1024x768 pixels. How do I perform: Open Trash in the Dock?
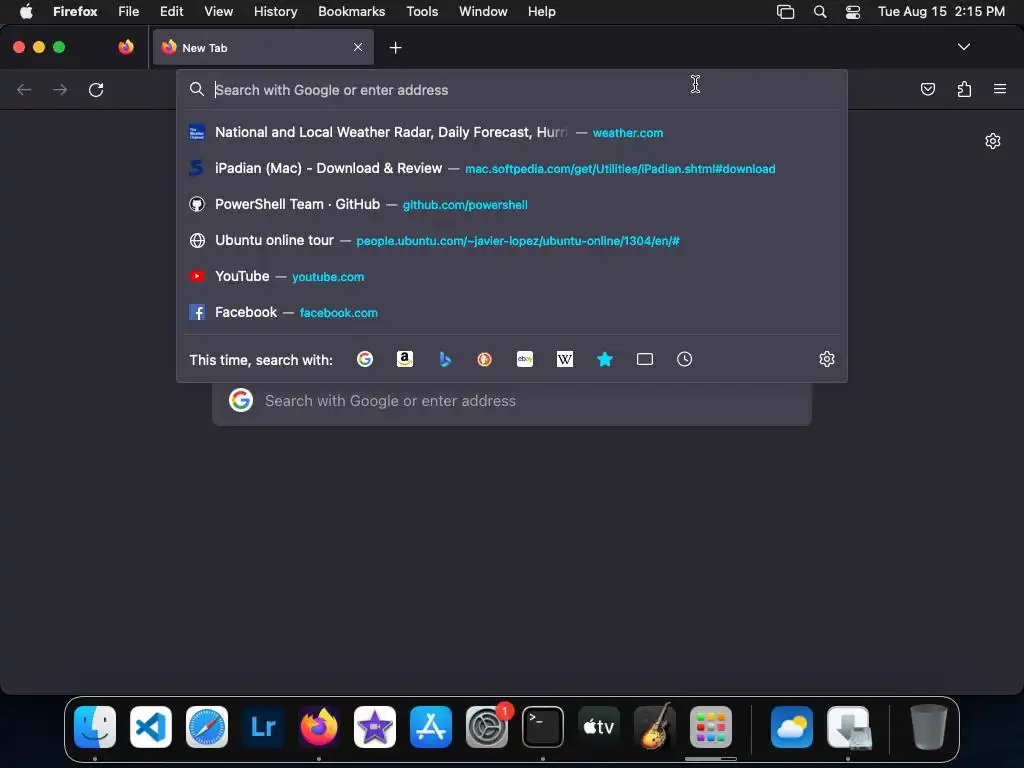[x=928, y=727]
